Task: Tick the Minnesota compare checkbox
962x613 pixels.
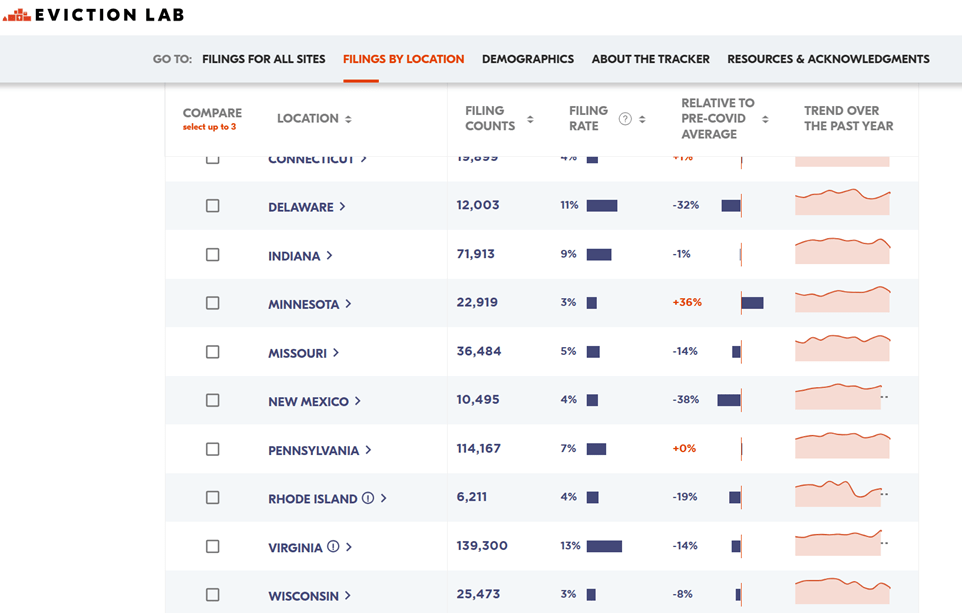Action: pos(212,303)
